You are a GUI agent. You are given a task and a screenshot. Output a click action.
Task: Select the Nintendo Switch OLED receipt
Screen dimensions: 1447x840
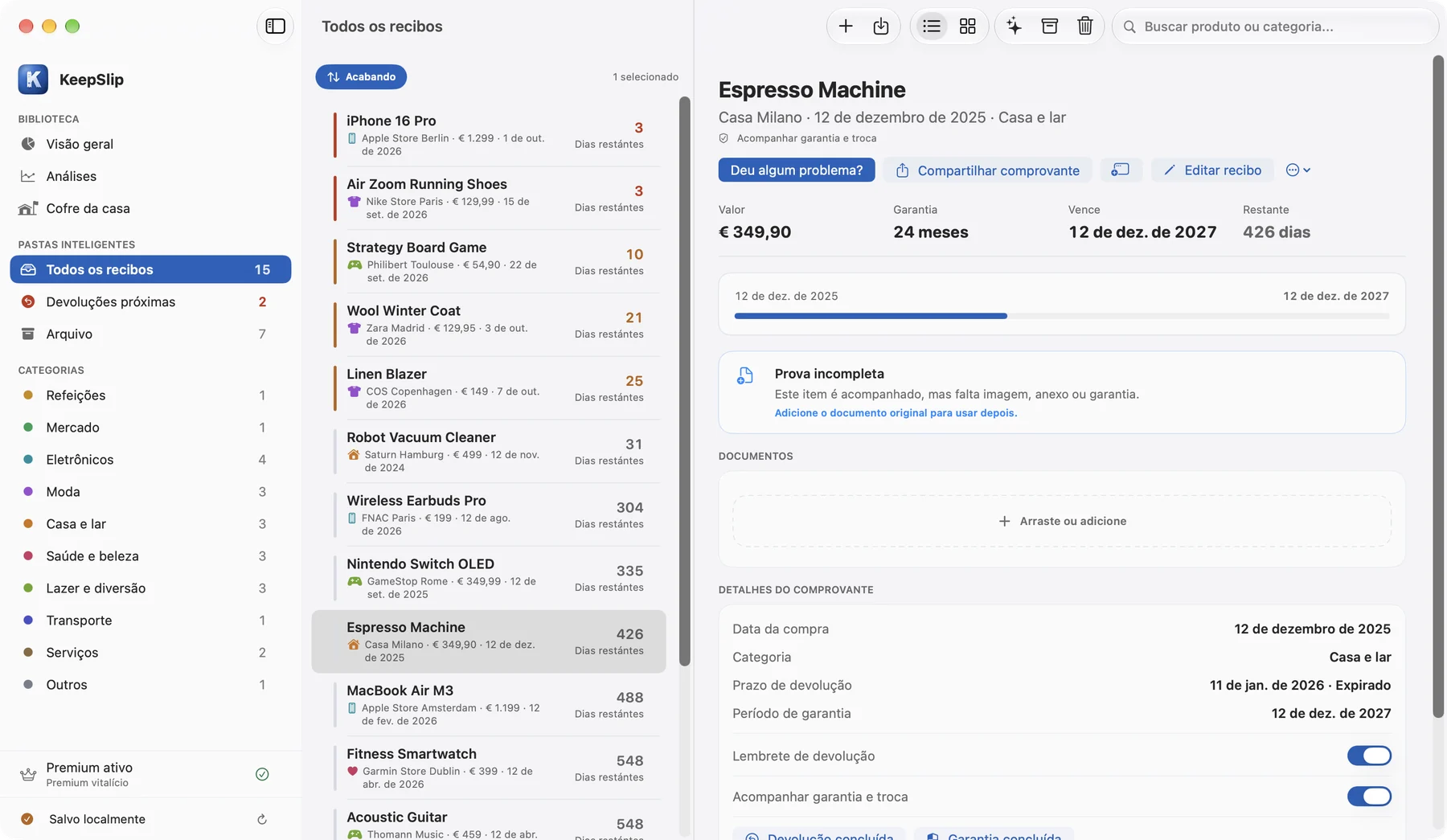489,578
